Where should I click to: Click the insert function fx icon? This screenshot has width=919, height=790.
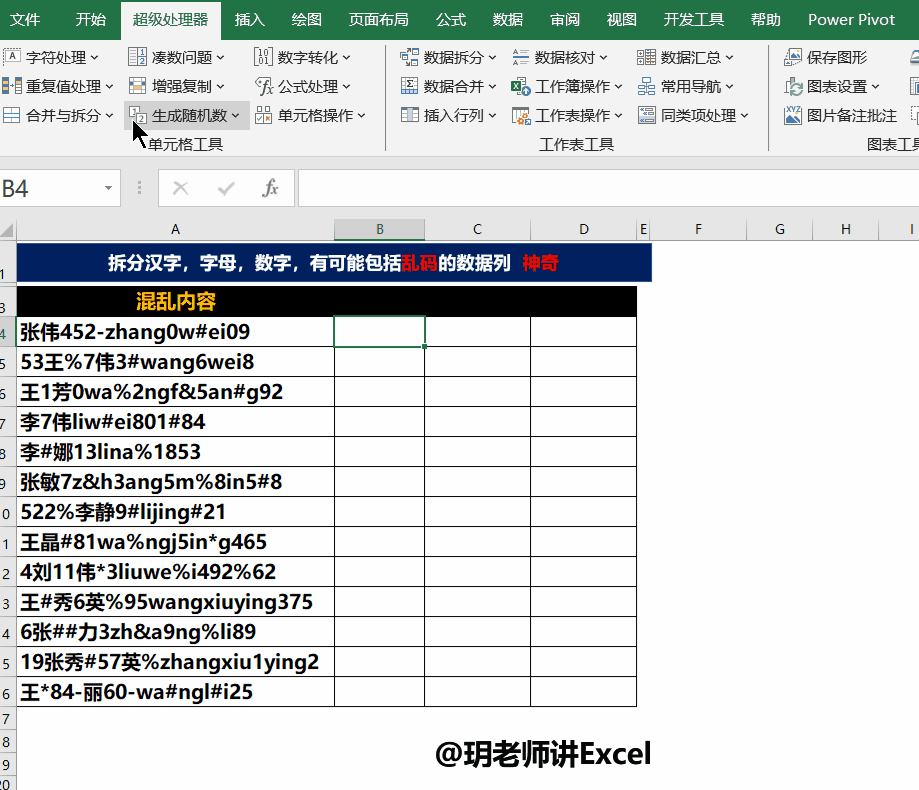click(x=270, y=188)
